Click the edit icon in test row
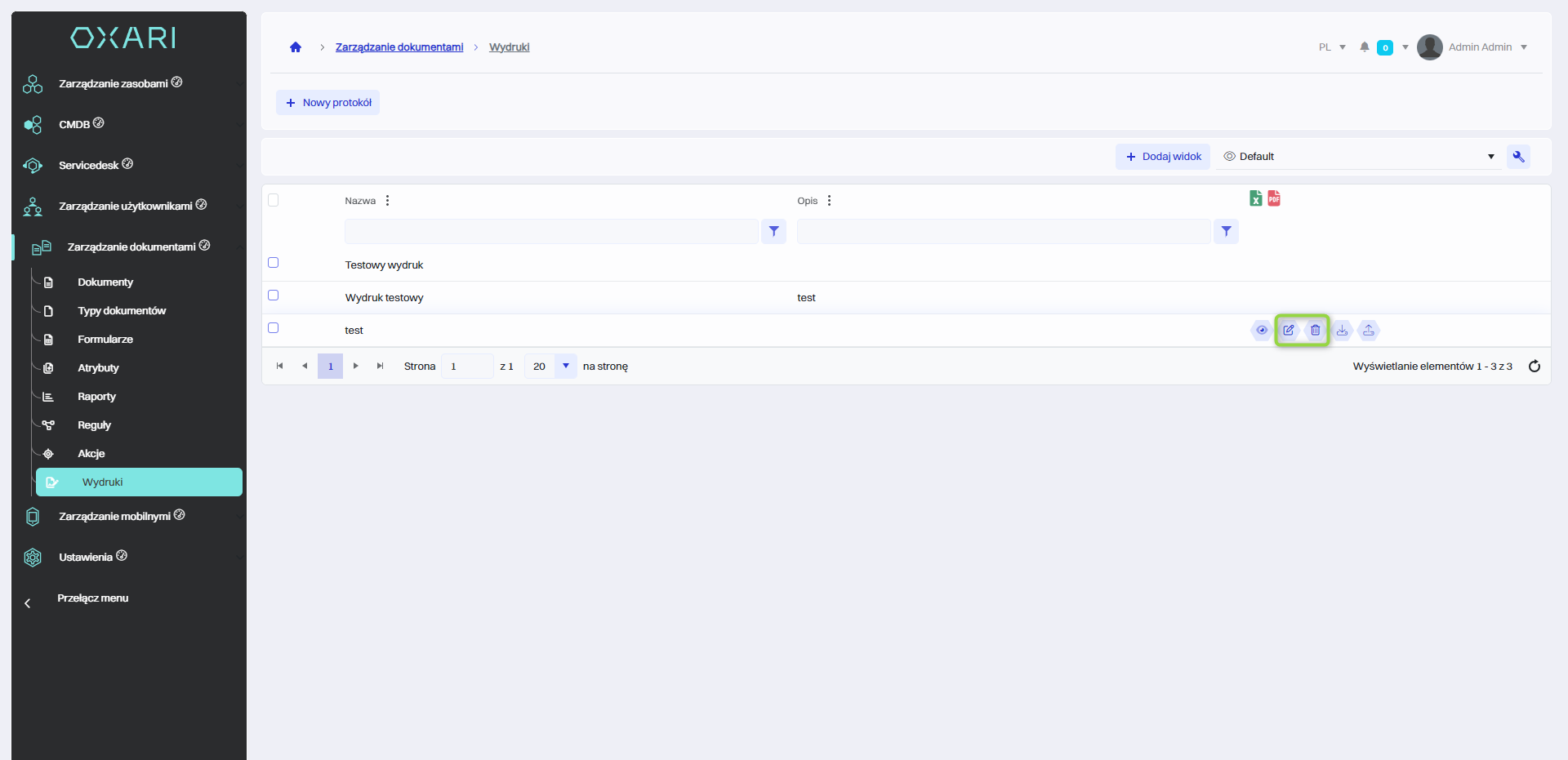This screenshot has height=760, width=1568. [x=1288, y=331]
